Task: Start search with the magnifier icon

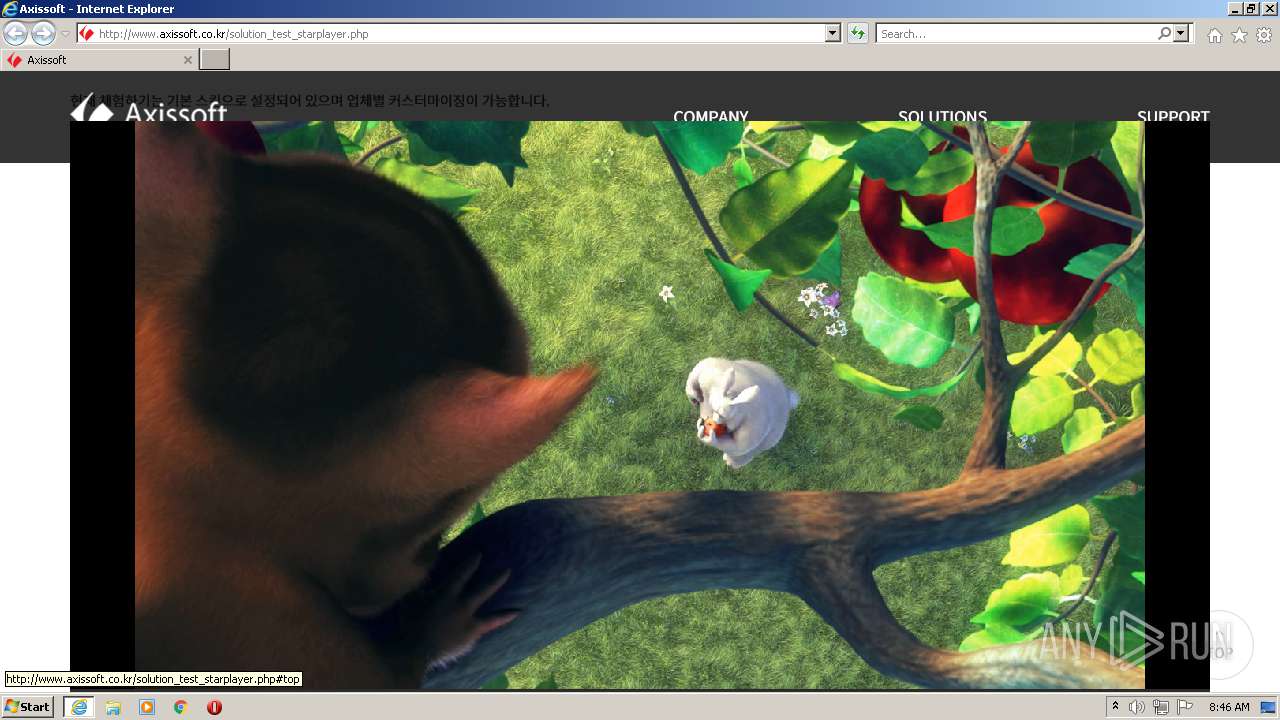Action: (1165, 34)
